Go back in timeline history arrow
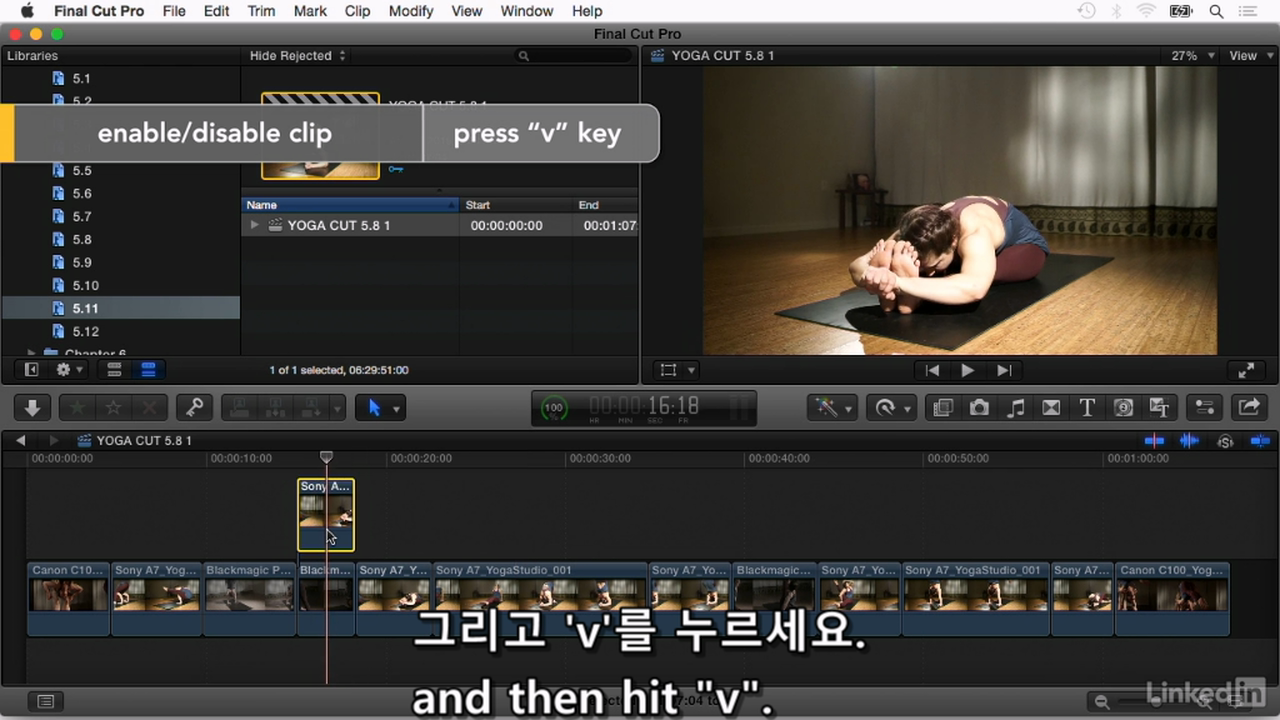Viewport: 1280px width, 720px height. [x=20, y=441]
